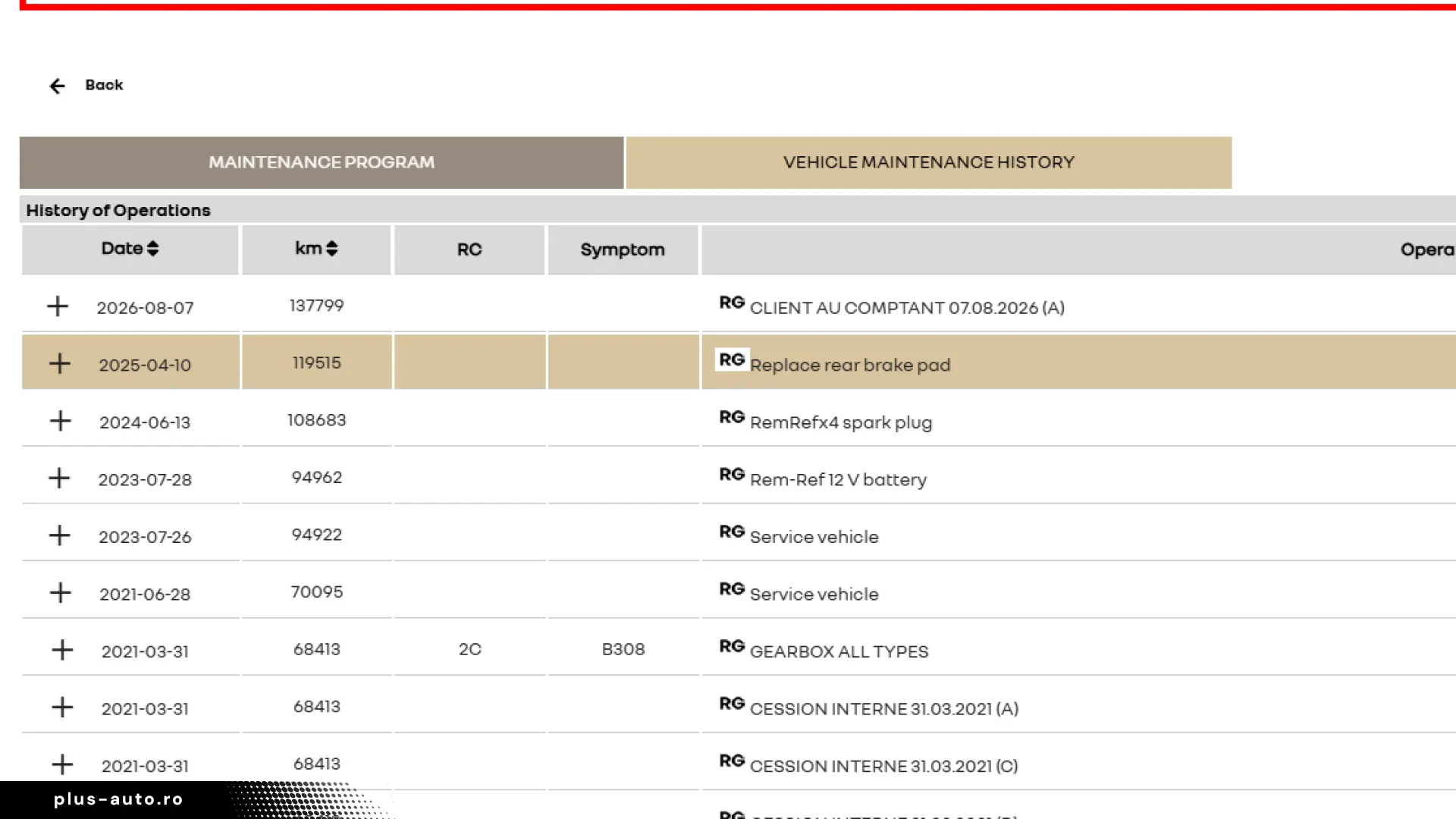Viewport: 1456px width, 819px height.
Task: Expand the GEARBOX ALL TYPES row
Action: [x=62, y=650]
